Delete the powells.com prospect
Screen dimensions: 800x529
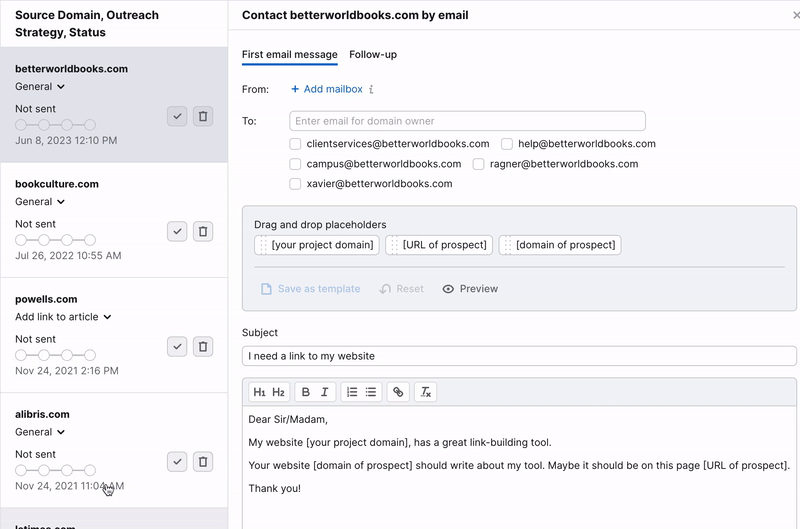(x=203, y=346)
